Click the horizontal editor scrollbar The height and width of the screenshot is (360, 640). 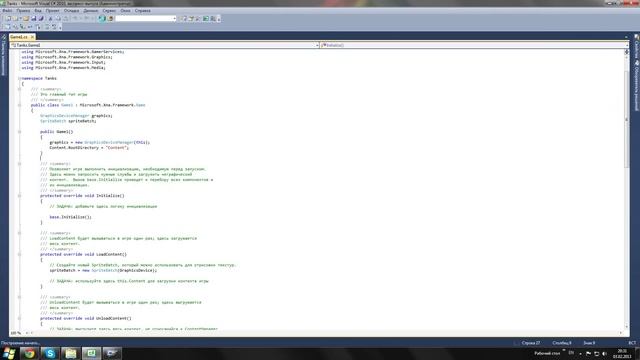click(327, 333)
